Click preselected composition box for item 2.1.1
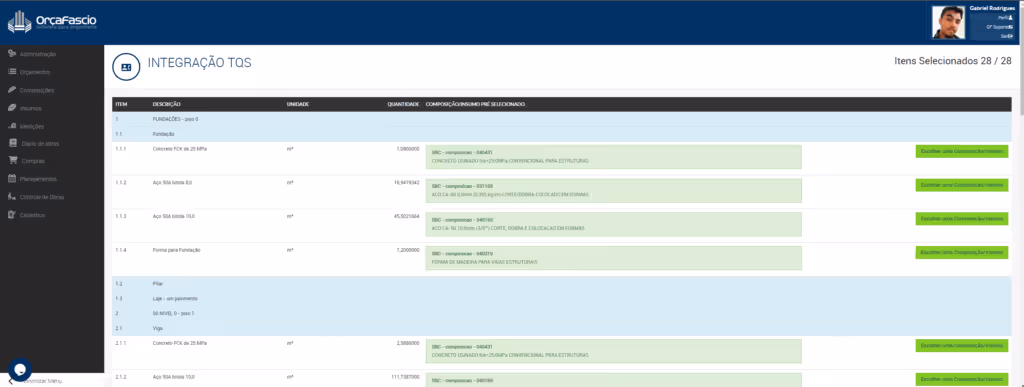1024x387 pixels. click(613, 352)
